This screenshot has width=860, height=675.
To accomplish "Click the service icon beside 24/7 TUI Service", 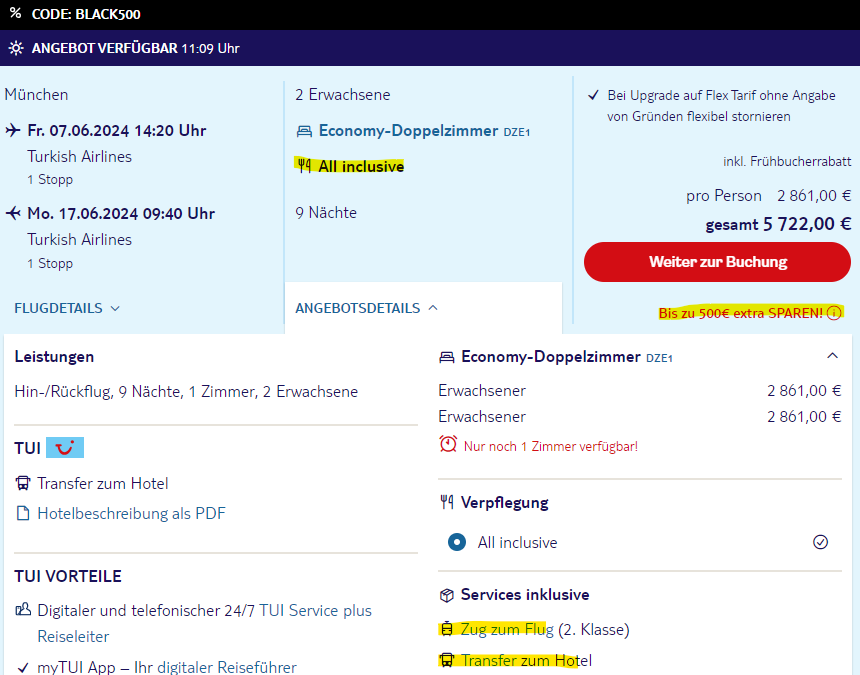I will 23,610.
